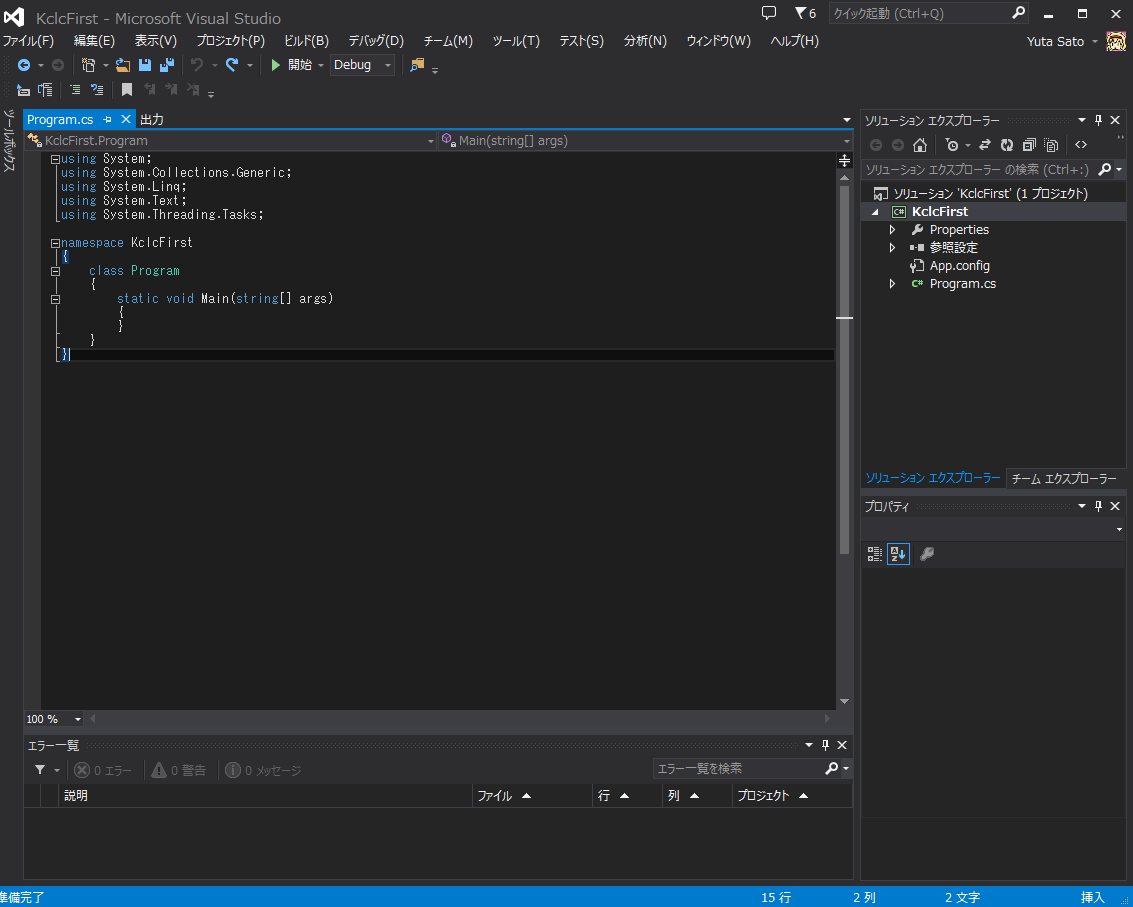Collapse the namespace KclcFirst code block
Viewport: 1133px width, 907px height.
click(56, 244)
